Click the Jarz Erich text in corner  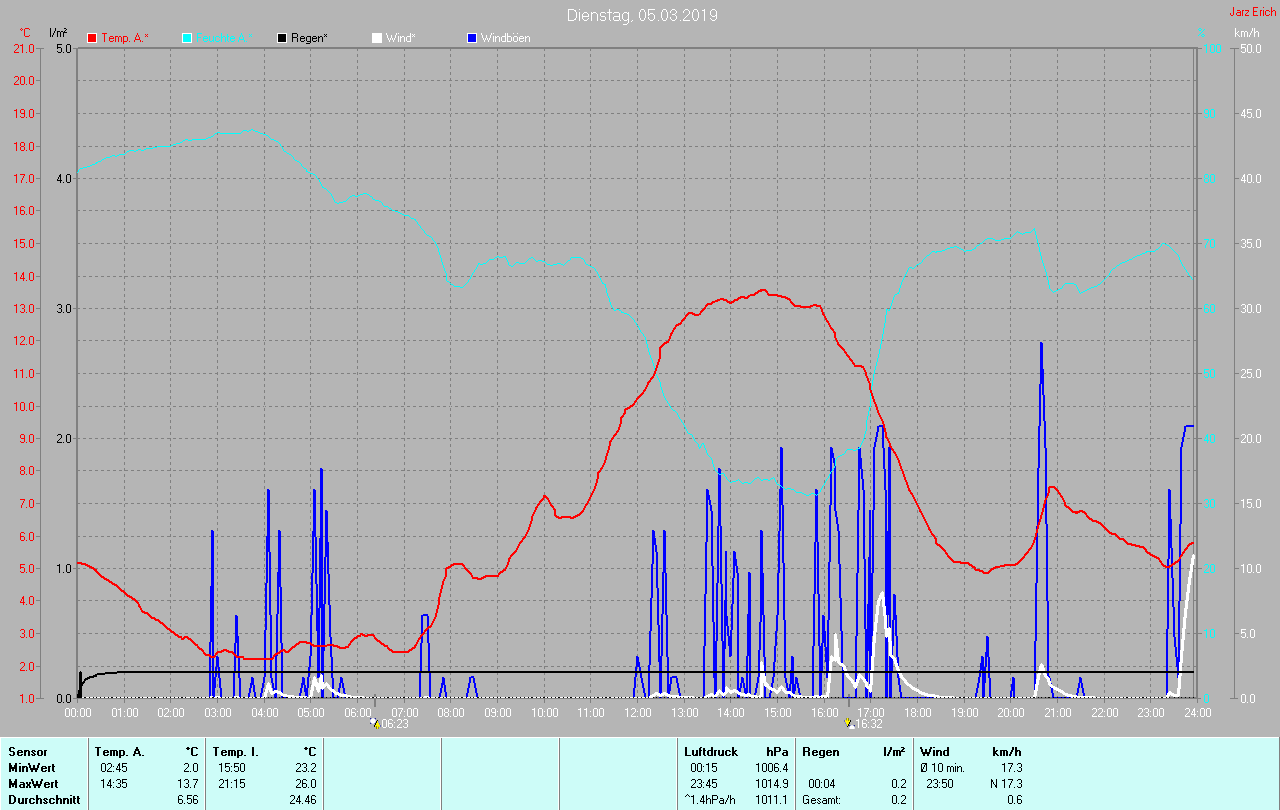(x=1252, y=12)
